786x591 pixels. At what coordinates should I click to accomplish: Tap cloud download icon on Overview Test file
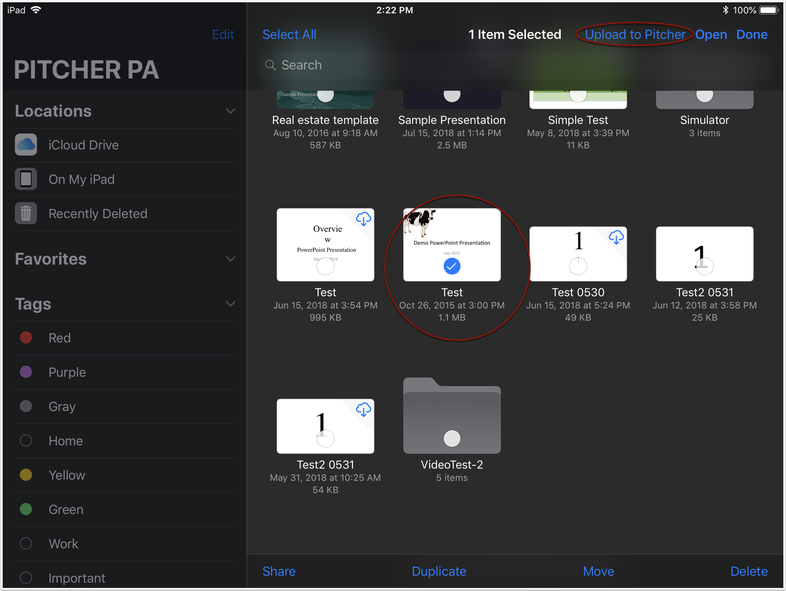pyautogui.click(x=364, y=219)
